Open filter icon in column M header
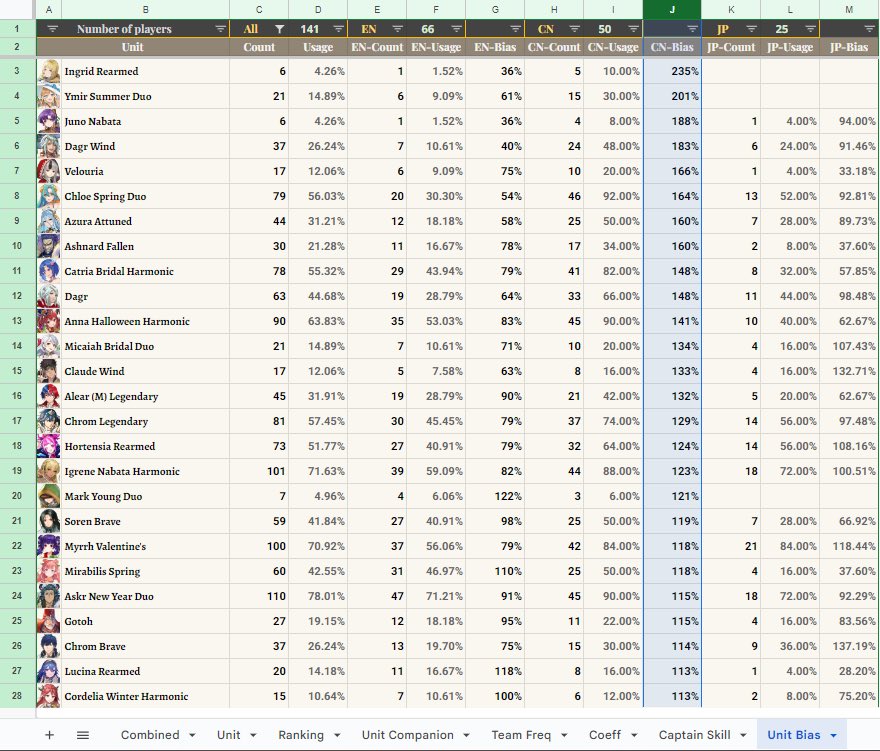 click(x=869, y=29)
